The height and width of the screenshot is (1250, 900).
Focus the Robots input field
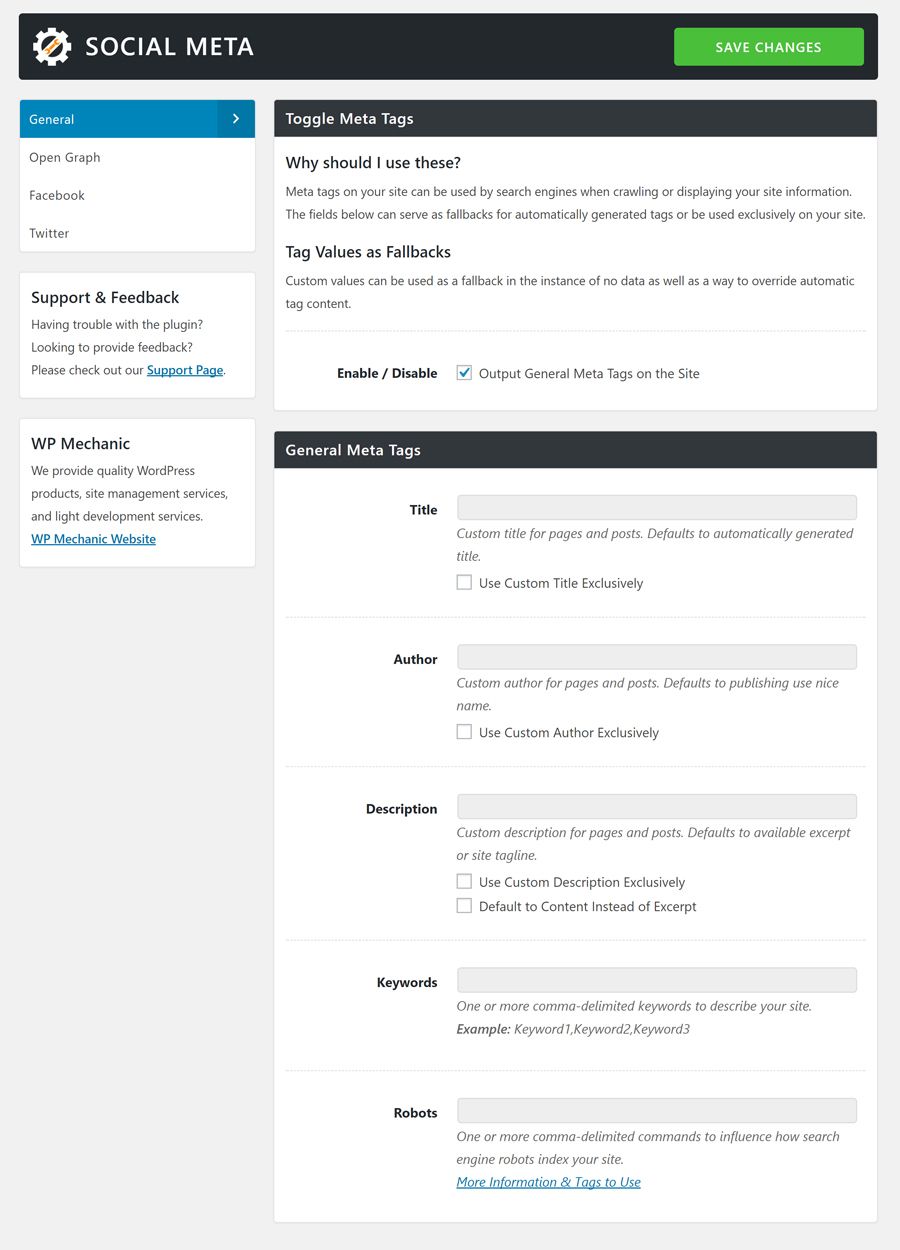656,1111
